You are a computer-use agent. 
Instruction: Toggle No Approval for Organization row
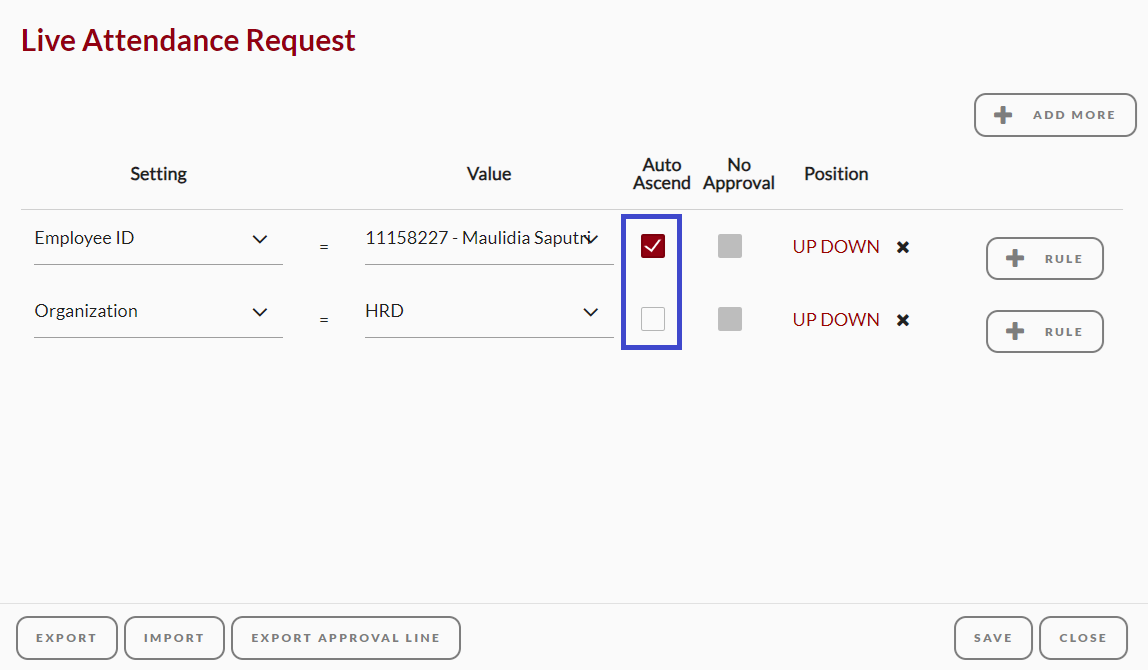pos(730,319)
